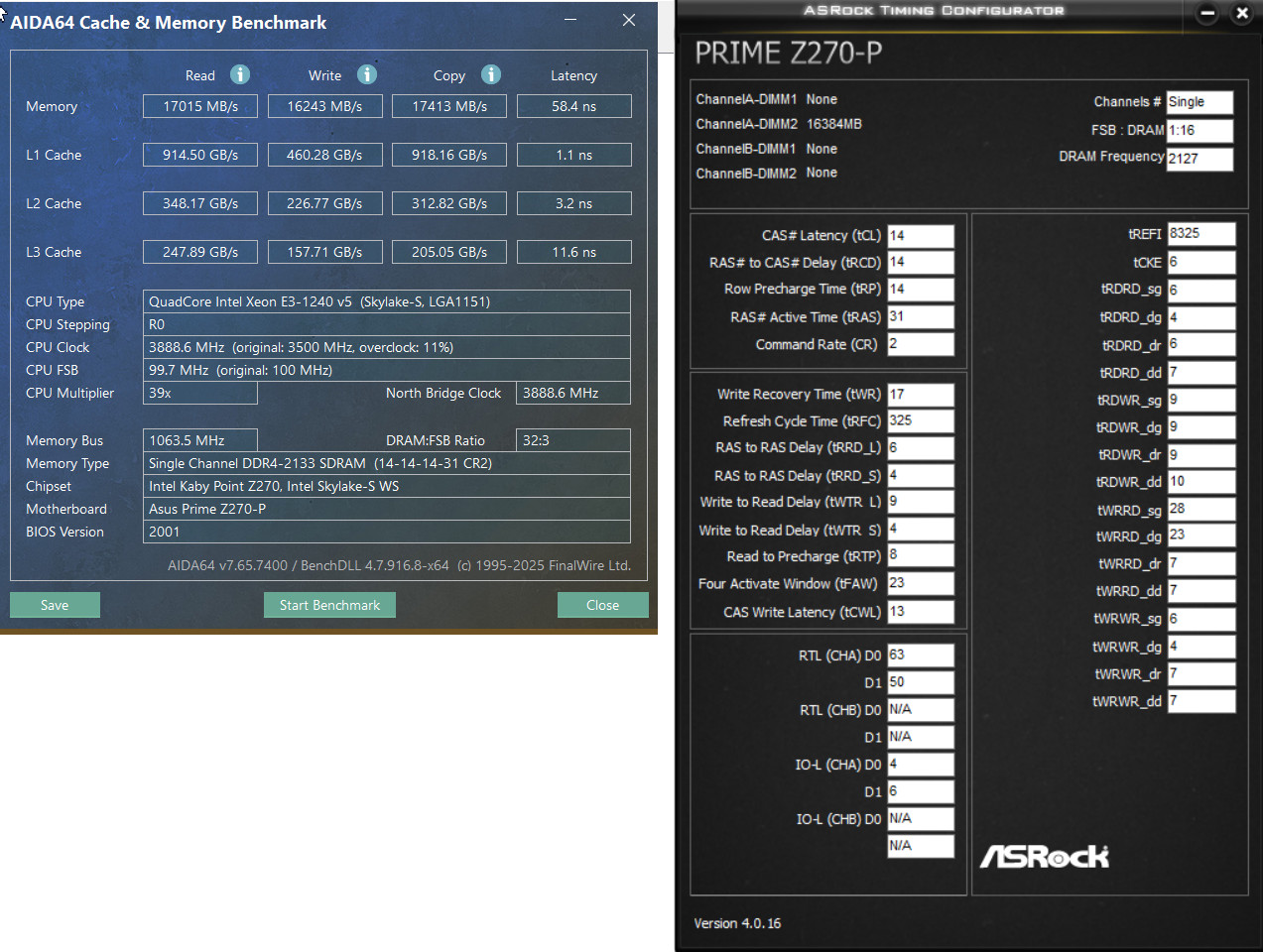Screen dimensions: 1263x952
Task: Click the tWRRD_sg field showing 28
Action: (1201, 509)
